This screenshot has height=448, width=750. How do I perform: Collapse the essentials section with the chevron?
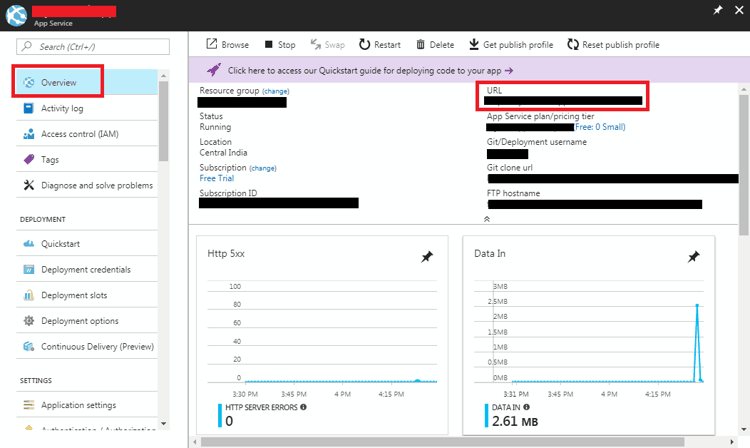point(487,217)
